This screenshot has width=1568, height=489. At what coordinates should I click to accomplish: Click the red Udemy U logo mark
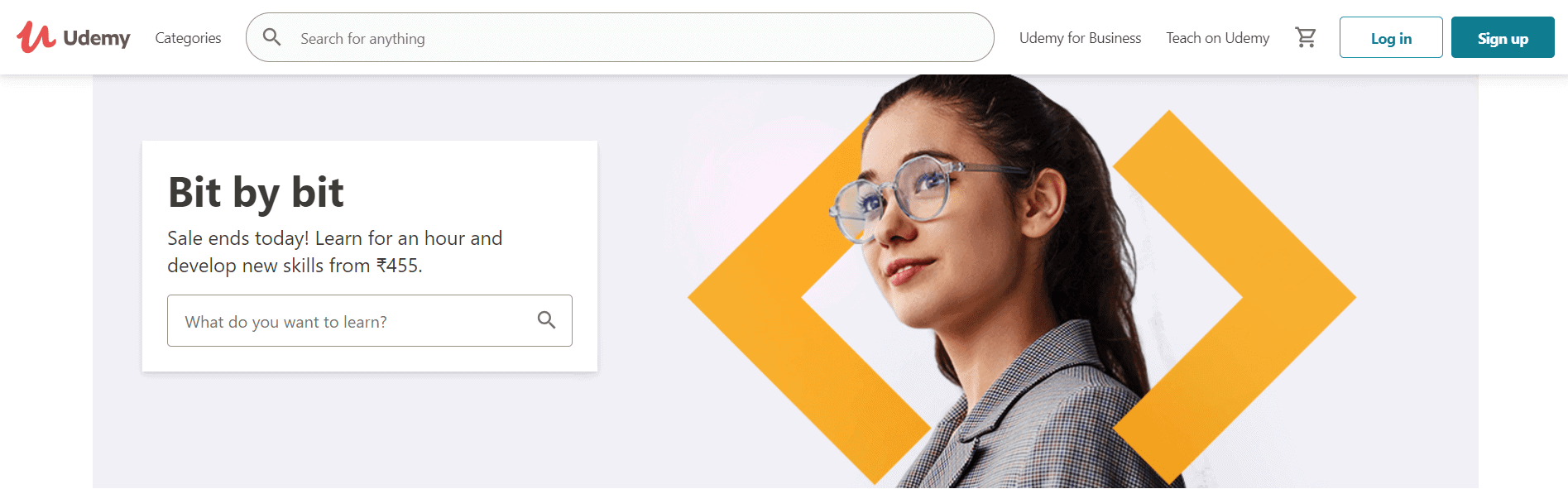click(x=36, y=37)
